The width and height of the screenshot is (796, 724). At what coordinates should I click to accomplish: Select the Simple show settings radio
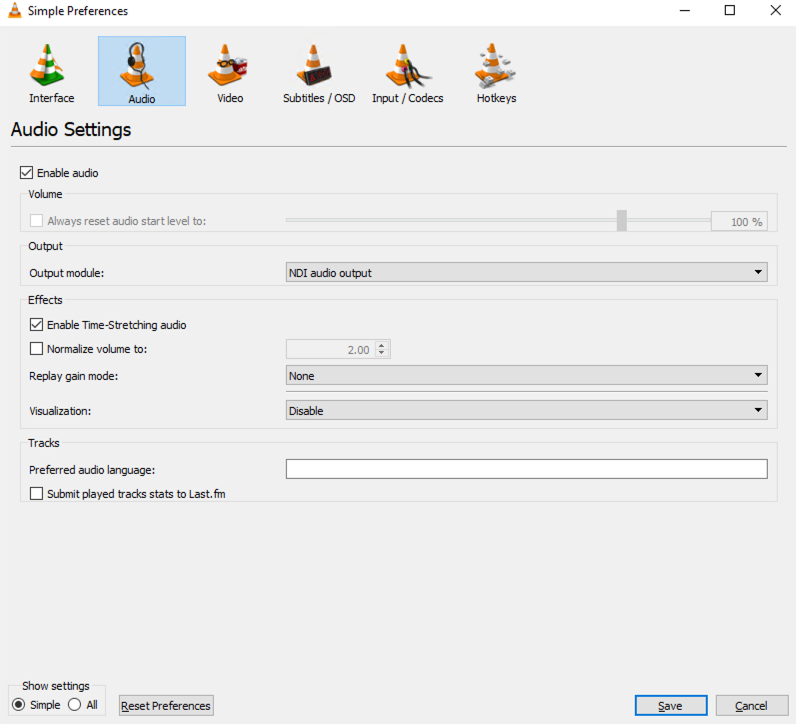pyautogui.click(x=18, y=705)
